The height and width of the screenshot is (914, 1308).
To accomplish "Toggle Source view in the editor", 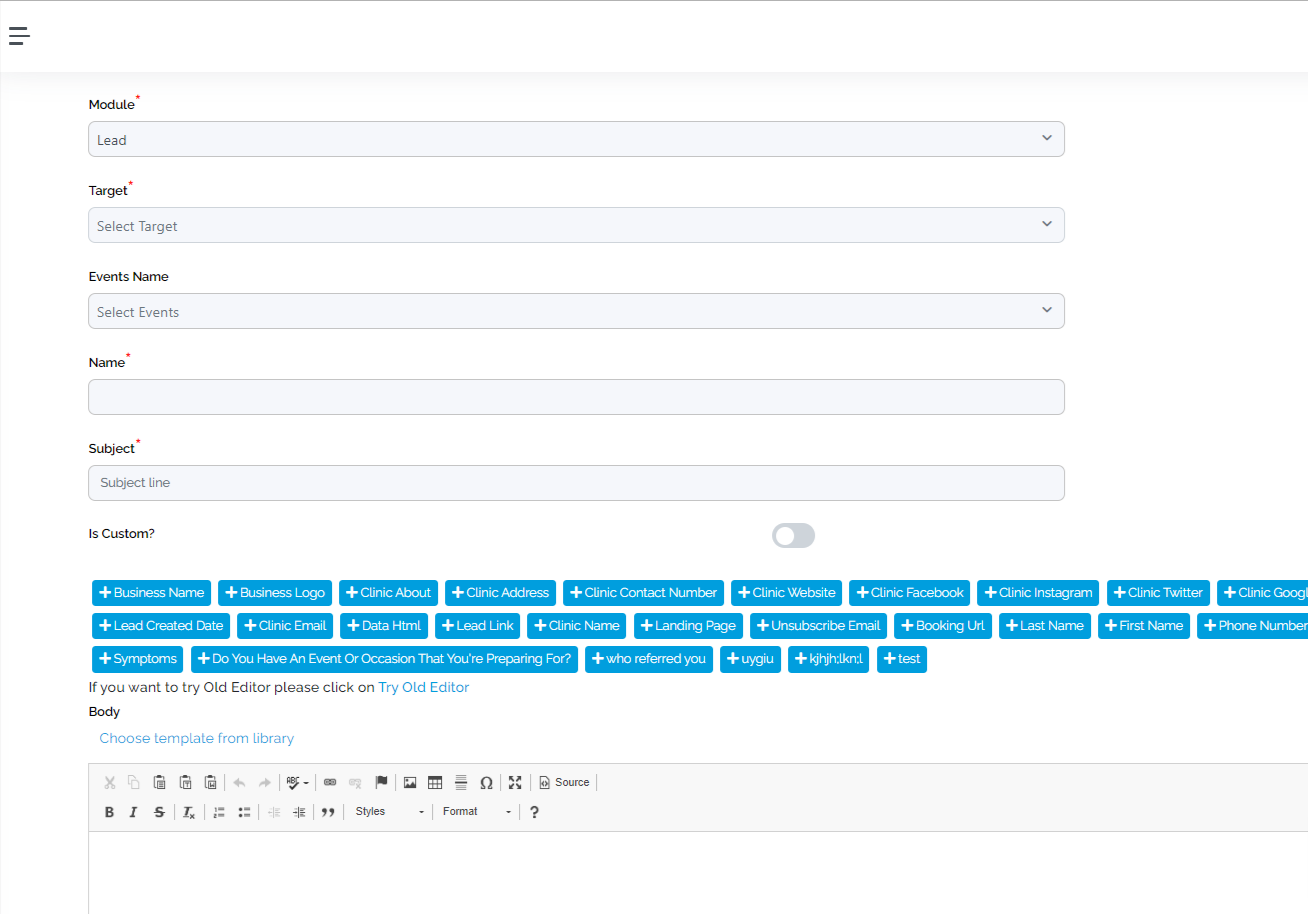I will point(564,782).
